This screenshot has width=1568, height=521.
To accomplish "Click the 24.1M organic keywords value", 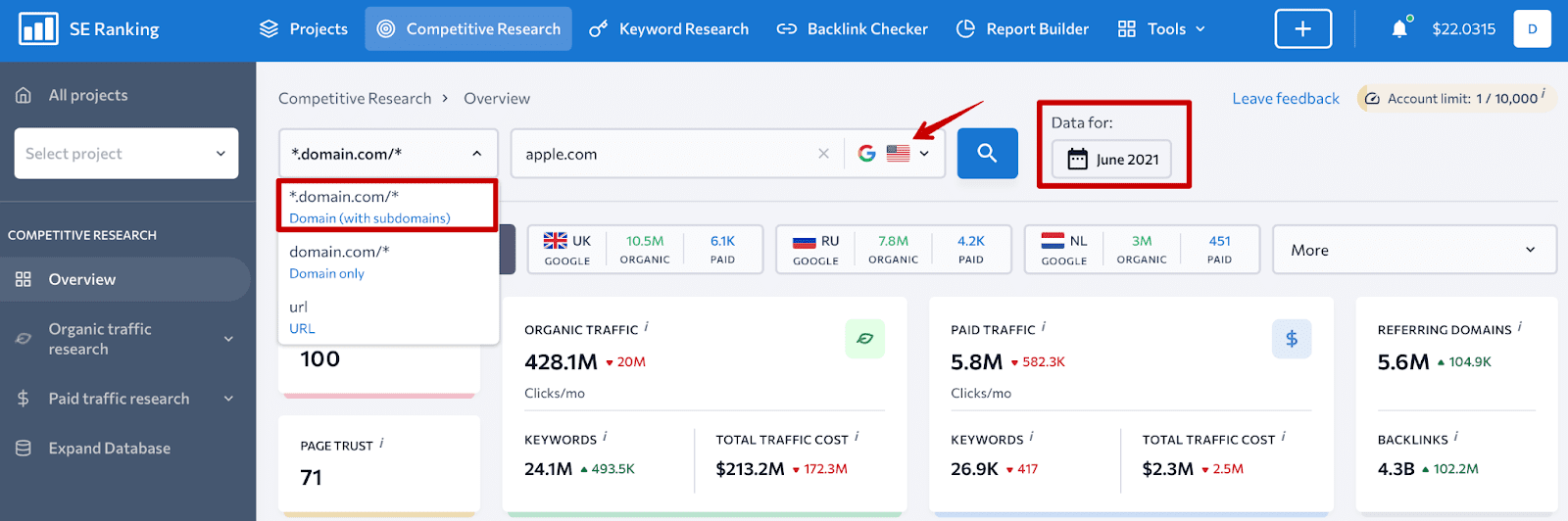I will coord(548,469).
